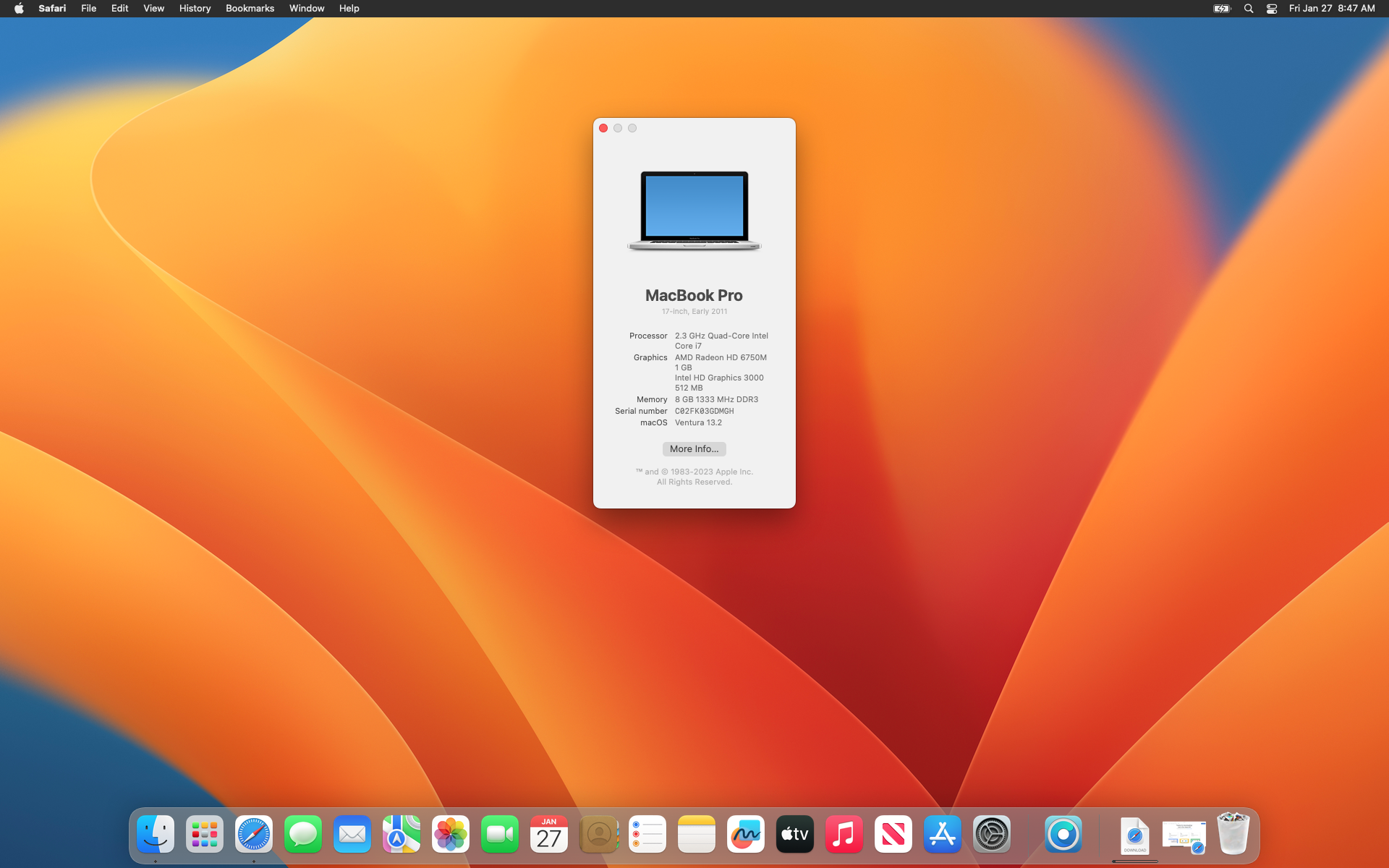This screenshot has width=1389, height=868.
Task: Click the More Info... button
Action: coord(694,449)
